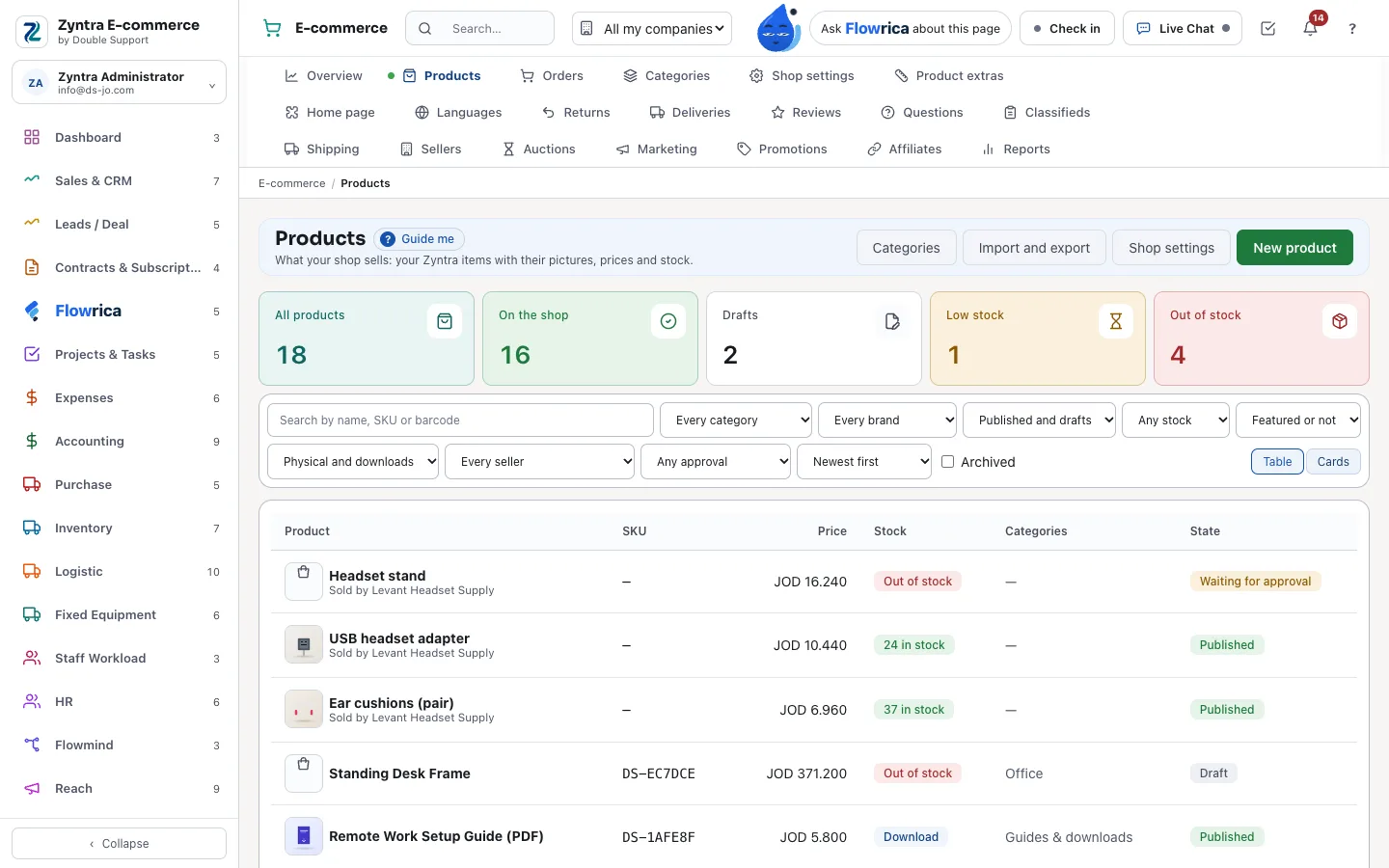Click the bag icon on All products card
Image resolution: width=1389 pixels, height=868 pixels.
(x=445, y=321)
